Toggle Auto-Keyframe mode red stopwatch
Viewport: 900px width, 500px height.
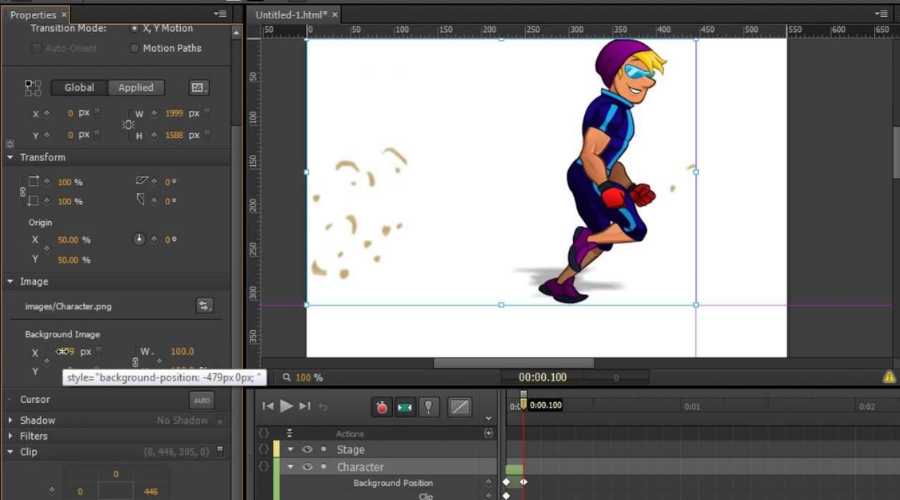click(382, 407)
